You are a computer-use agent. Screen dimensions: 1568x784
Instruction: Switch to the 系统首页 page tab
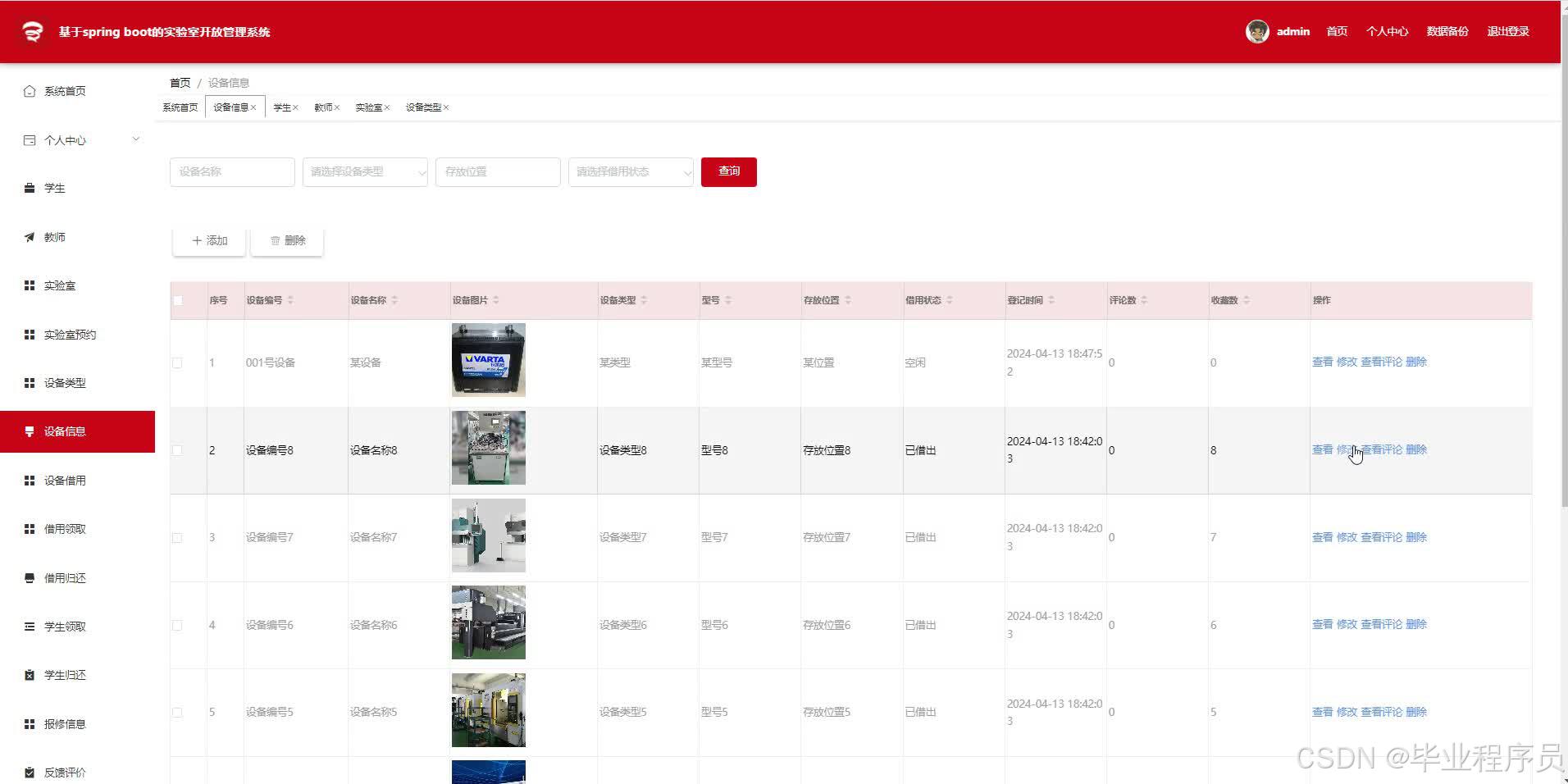pyautogui.click(x=180, y=107)
